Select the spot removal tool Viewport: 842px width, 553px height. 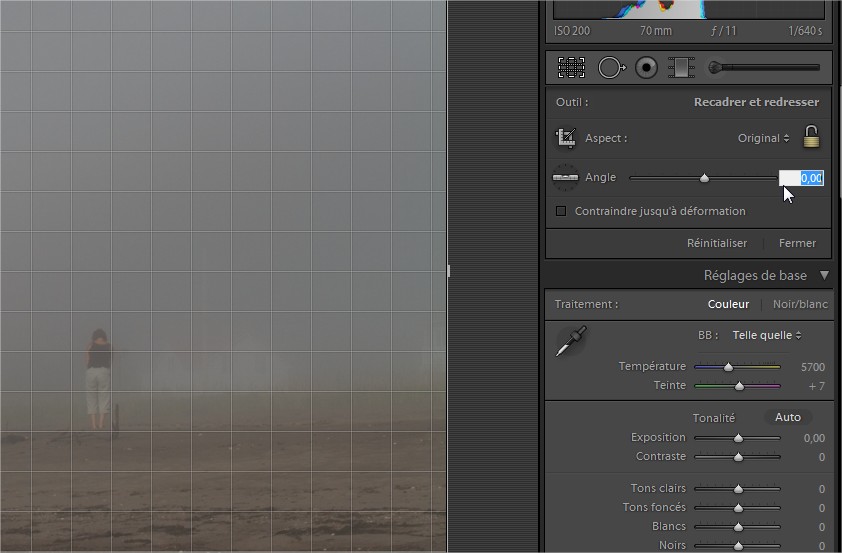611,68
